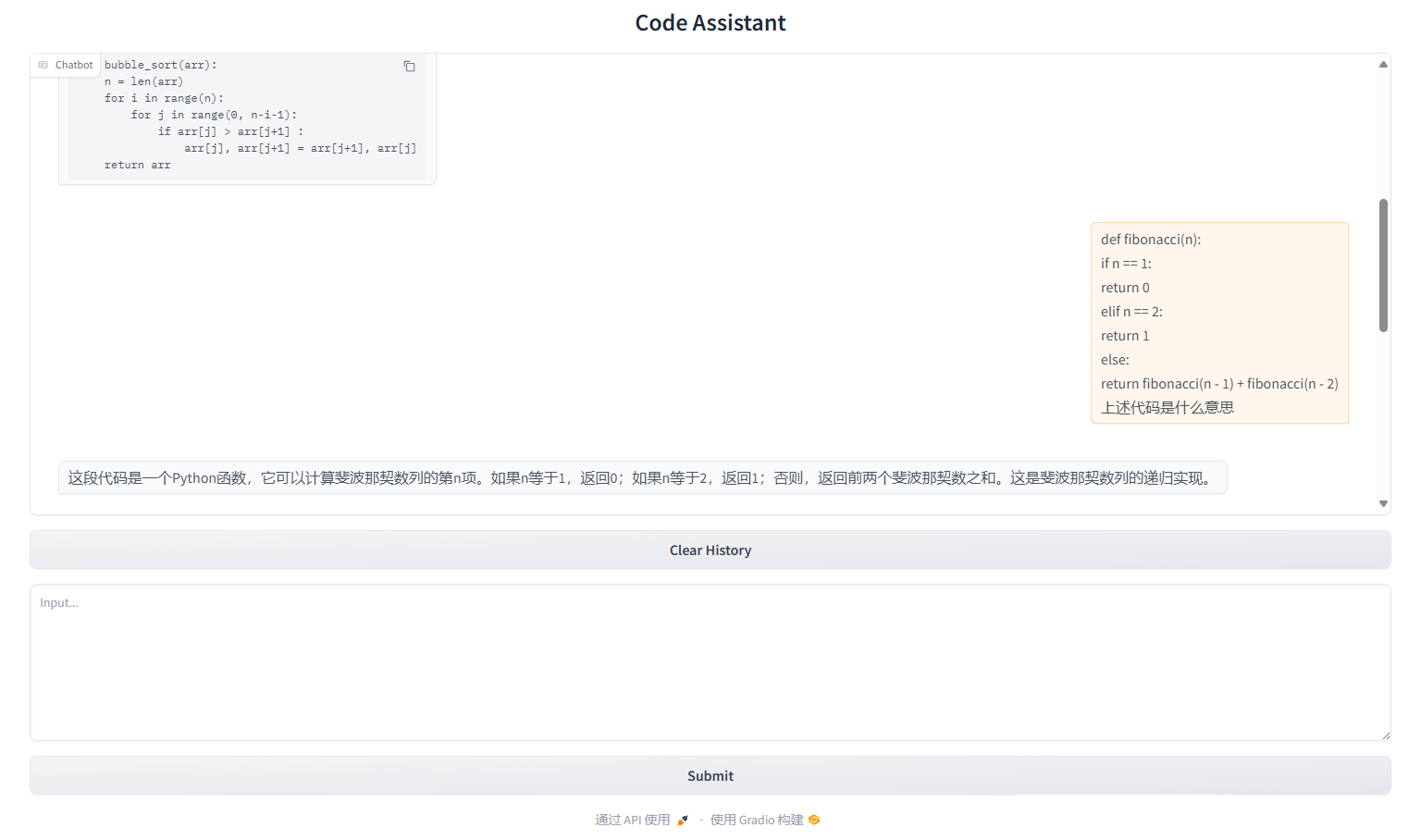
Task: Click the swap line 'arr[j], arr[j+1] = arr[j+1], arr[j]'
Action: click(301, 148)
